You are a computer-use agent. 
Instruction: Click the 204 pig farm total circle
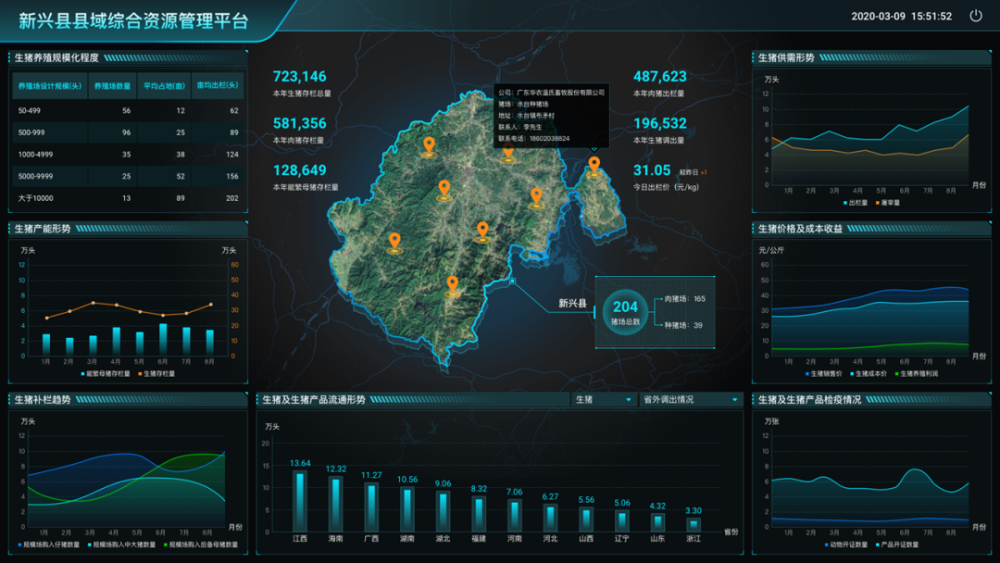(625, 313)
